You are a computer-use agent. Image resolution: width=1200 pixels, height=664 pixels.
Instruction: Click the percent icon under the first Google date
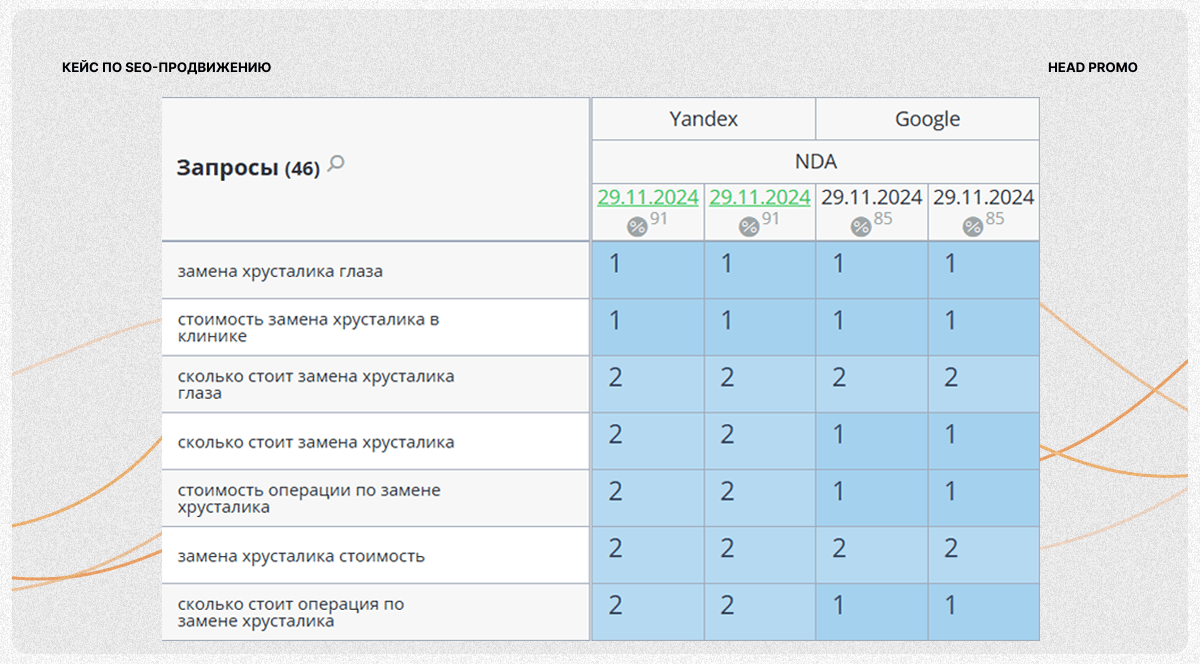pyautogui.click(x=861, y=227)
